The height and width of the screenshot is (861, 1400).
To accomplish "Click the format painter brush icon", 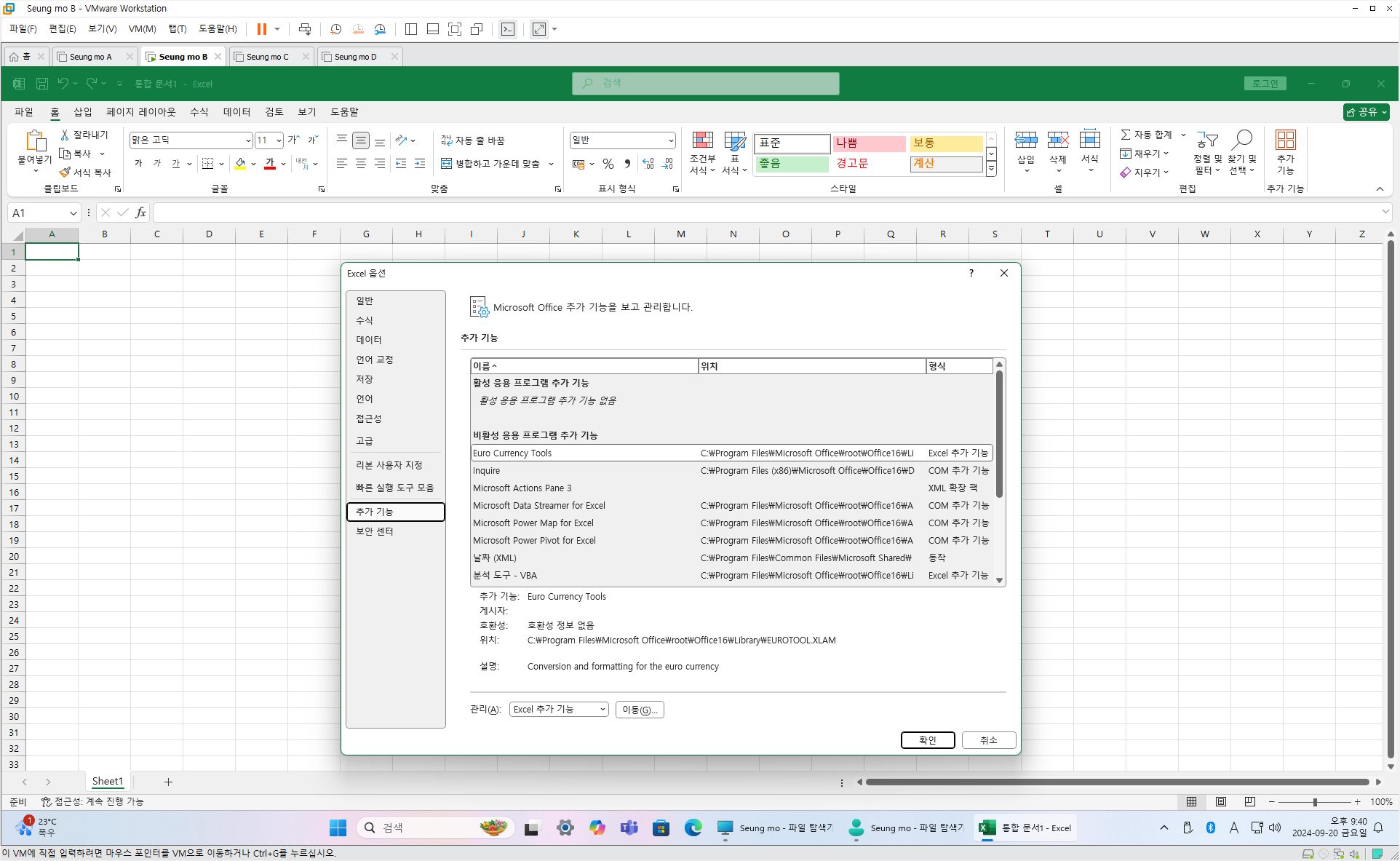I will point(65,172).
